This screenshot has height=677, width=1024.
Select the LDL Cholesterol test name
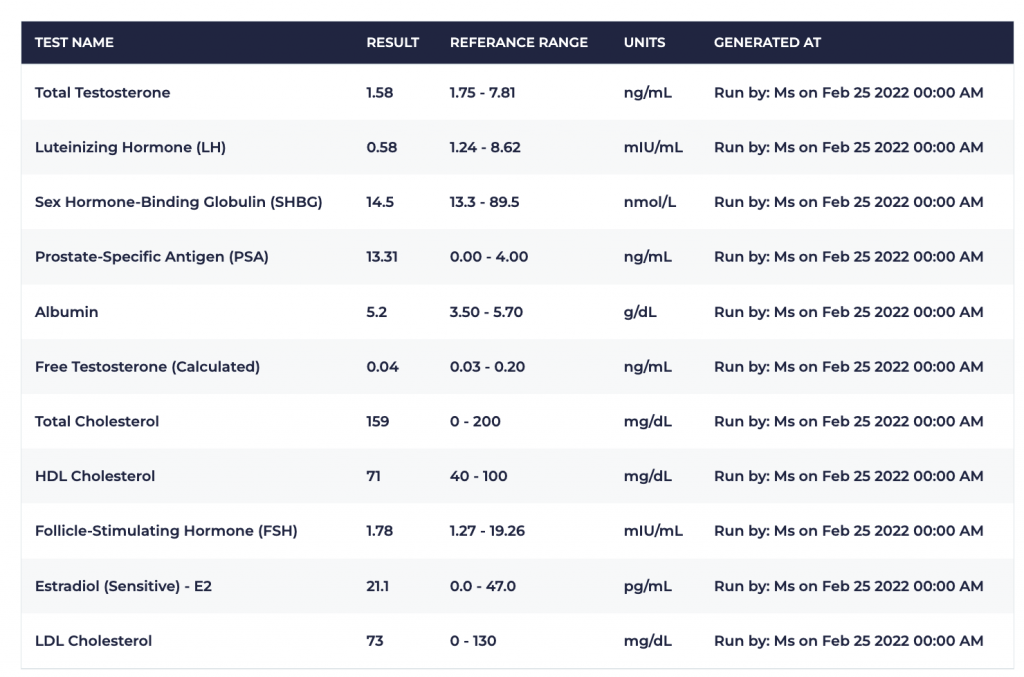(93, 641)
